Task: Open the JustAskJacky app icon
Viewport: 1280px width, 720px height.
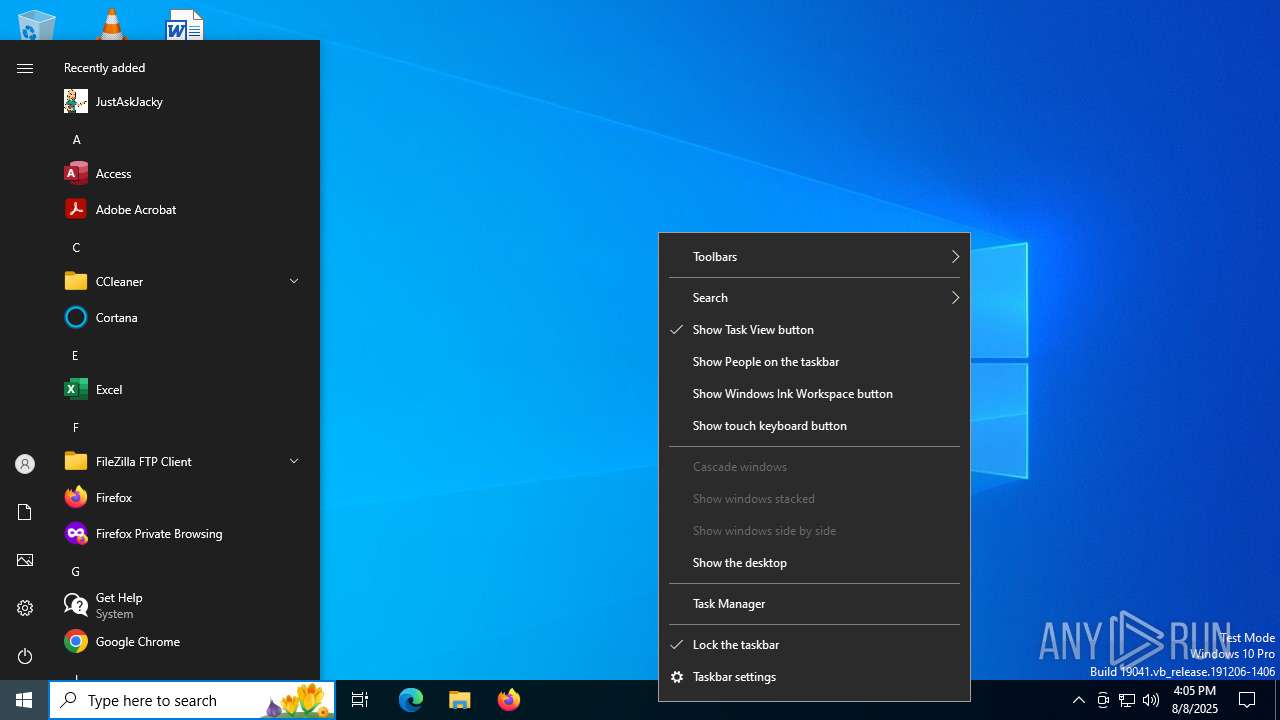Action: click(x=76, y=101)
